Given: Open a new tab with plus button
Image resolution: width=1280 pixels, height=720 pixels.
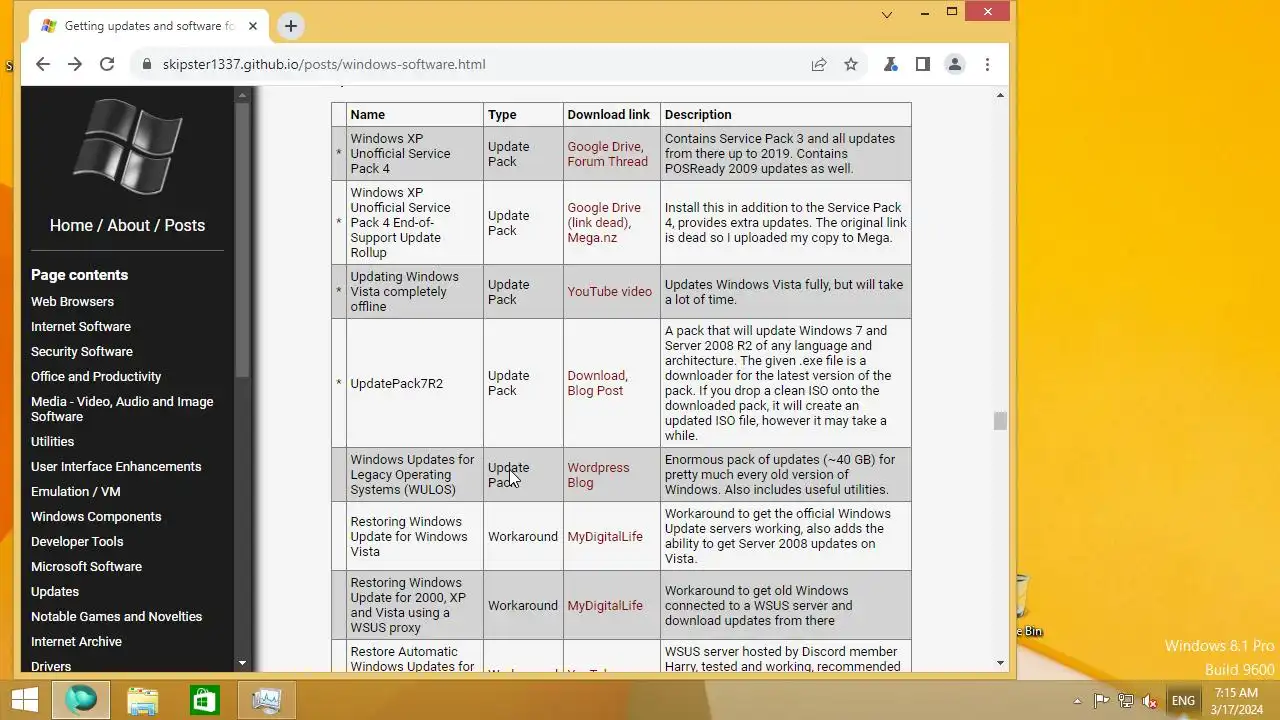Looking at the screenshot, I should 291,26.
